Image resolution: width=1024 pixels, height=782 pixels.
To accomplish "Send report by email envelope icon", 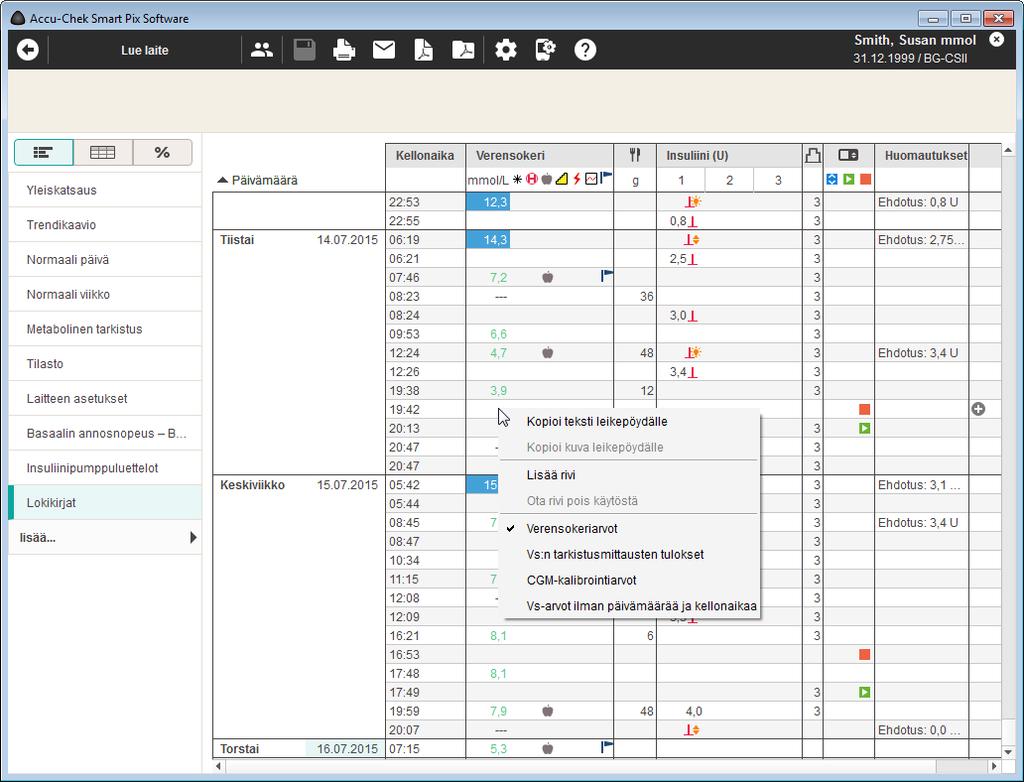I will point(384,50).
